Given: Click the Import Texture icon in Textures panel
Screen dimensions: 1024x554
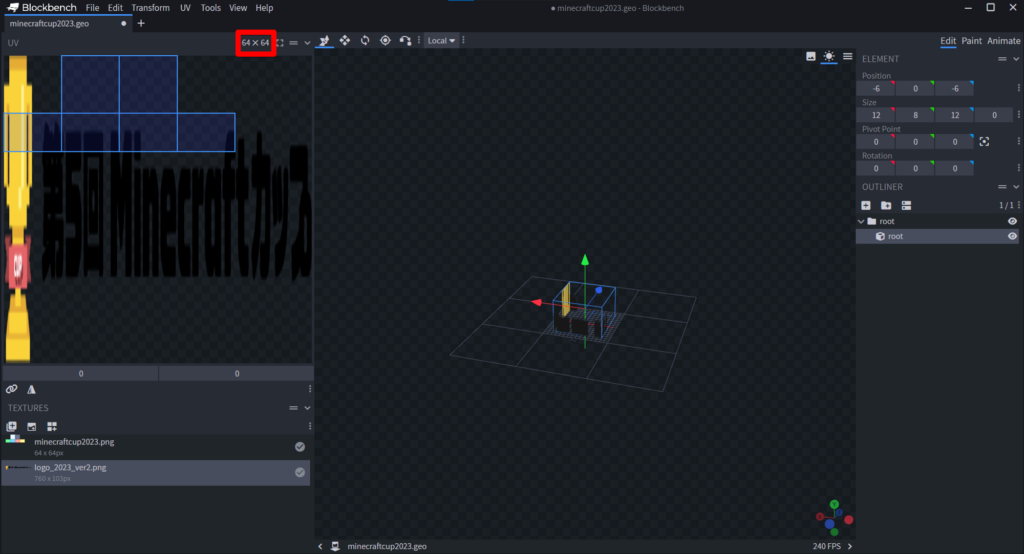Looking at the screenshot, I should tap(12, 427).
